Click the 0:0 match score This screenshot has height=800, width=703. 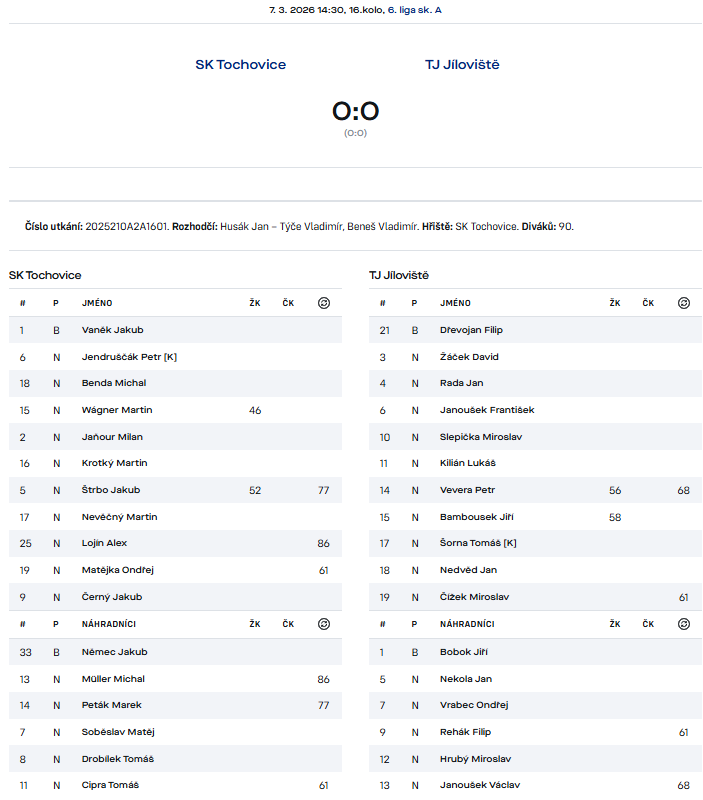[x=355, y=111]
